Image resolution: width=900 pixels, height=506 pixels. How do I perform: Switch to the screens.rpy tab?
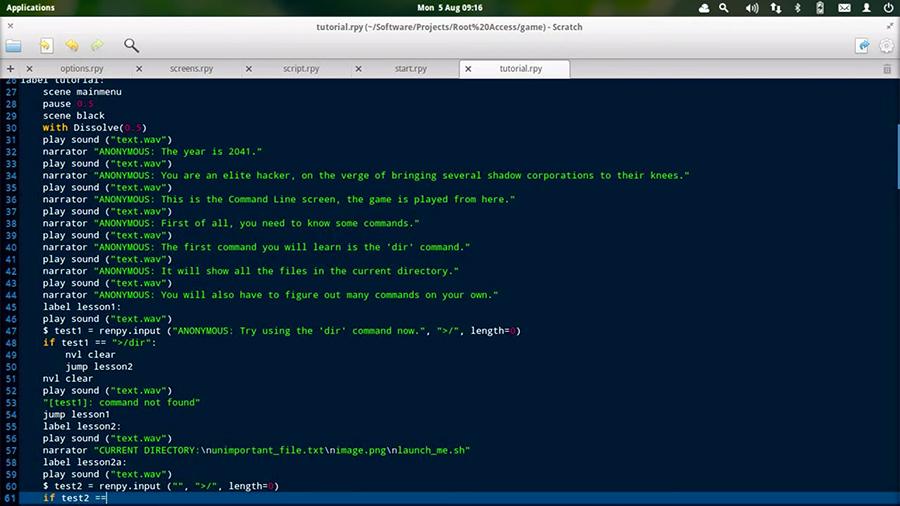pos(192,69)
